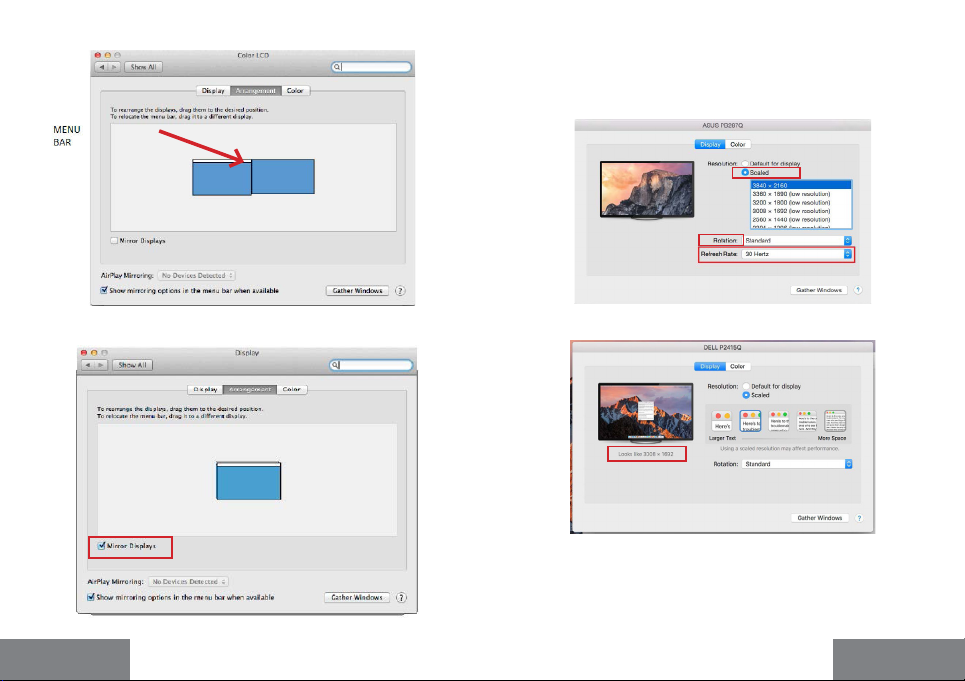Click the middle scaled resolution thumbnail option

pyautogui.click(x=779, y=422)
